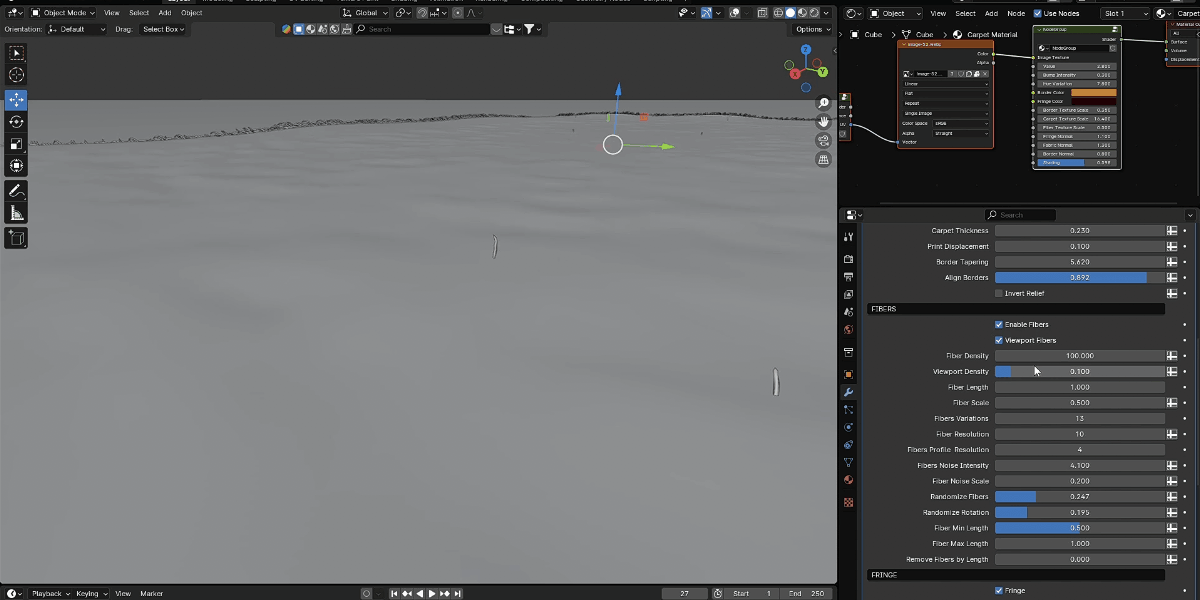Choose the Add Cube tool
Viewport: 1200px width, 600px height.
(x=16, y=238)
